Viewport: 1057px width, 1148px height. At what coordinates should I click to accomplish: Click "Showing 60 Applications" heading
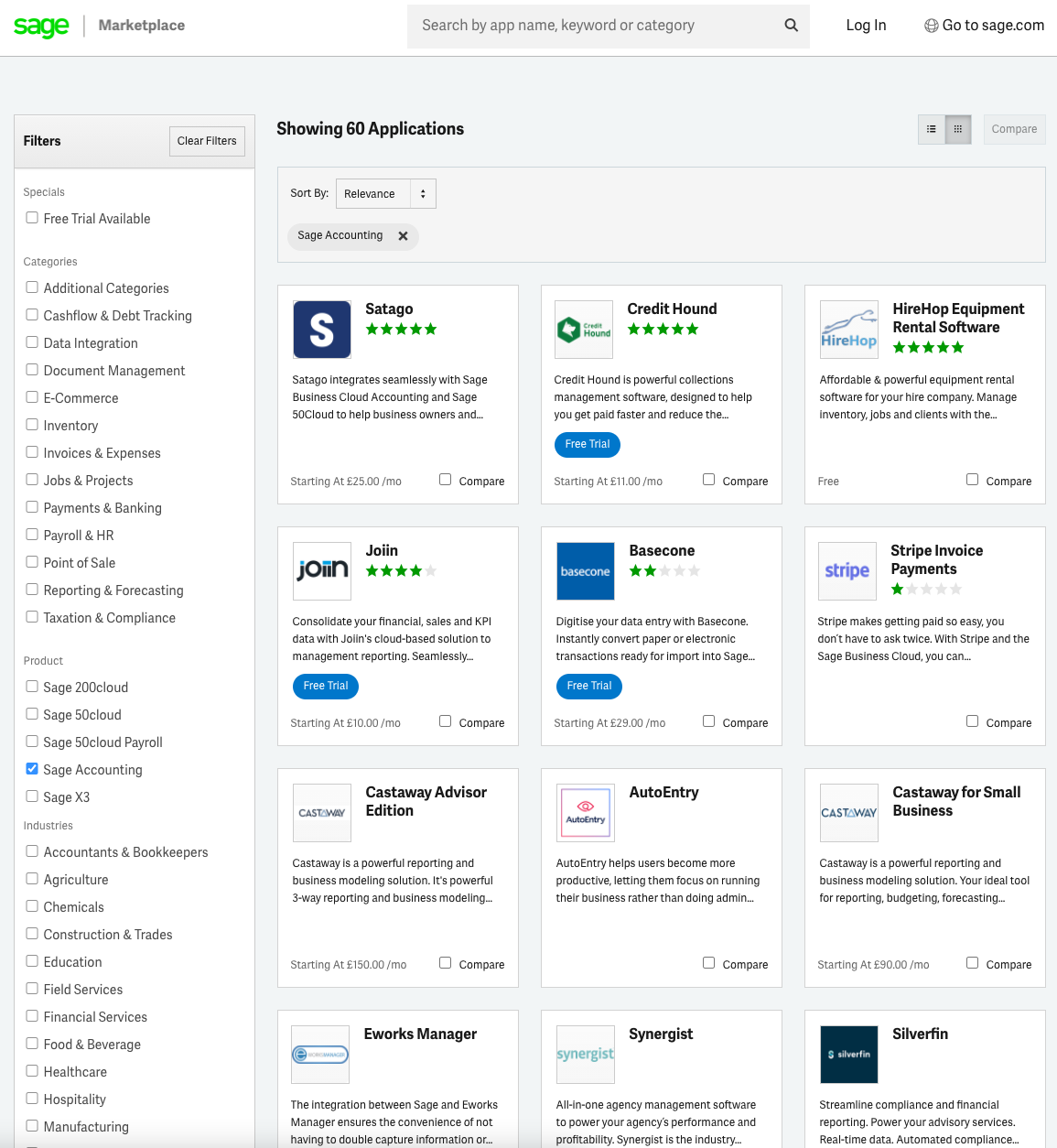[x=370, y=129]
